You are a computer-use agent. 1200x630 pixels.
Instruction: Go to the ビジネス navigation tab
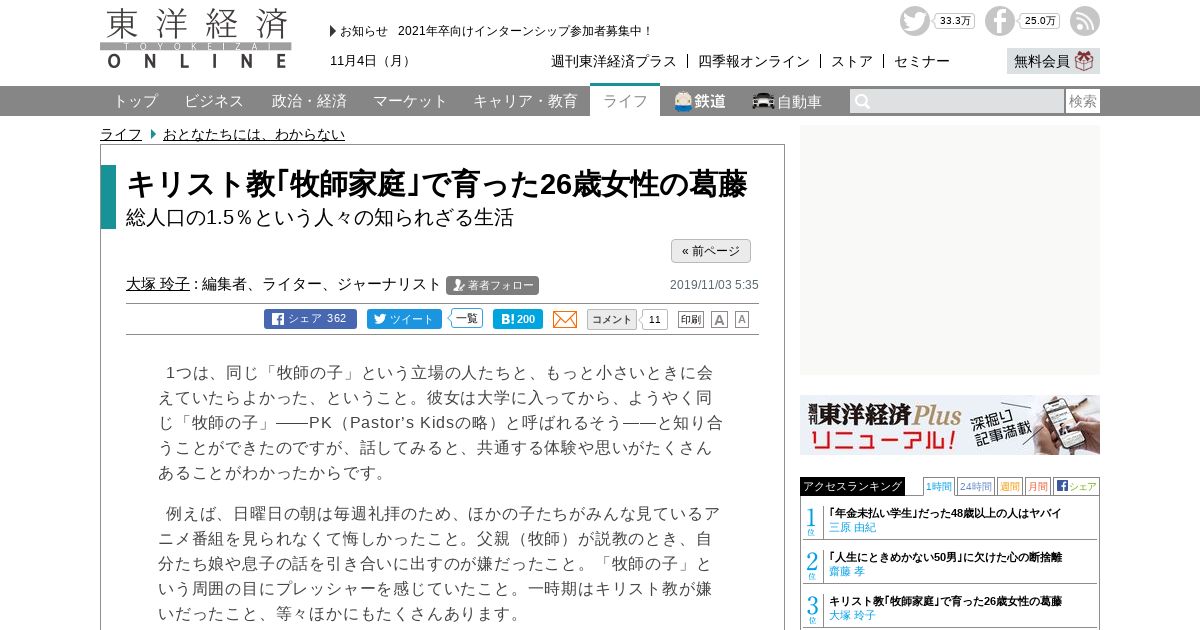[214, 101]
